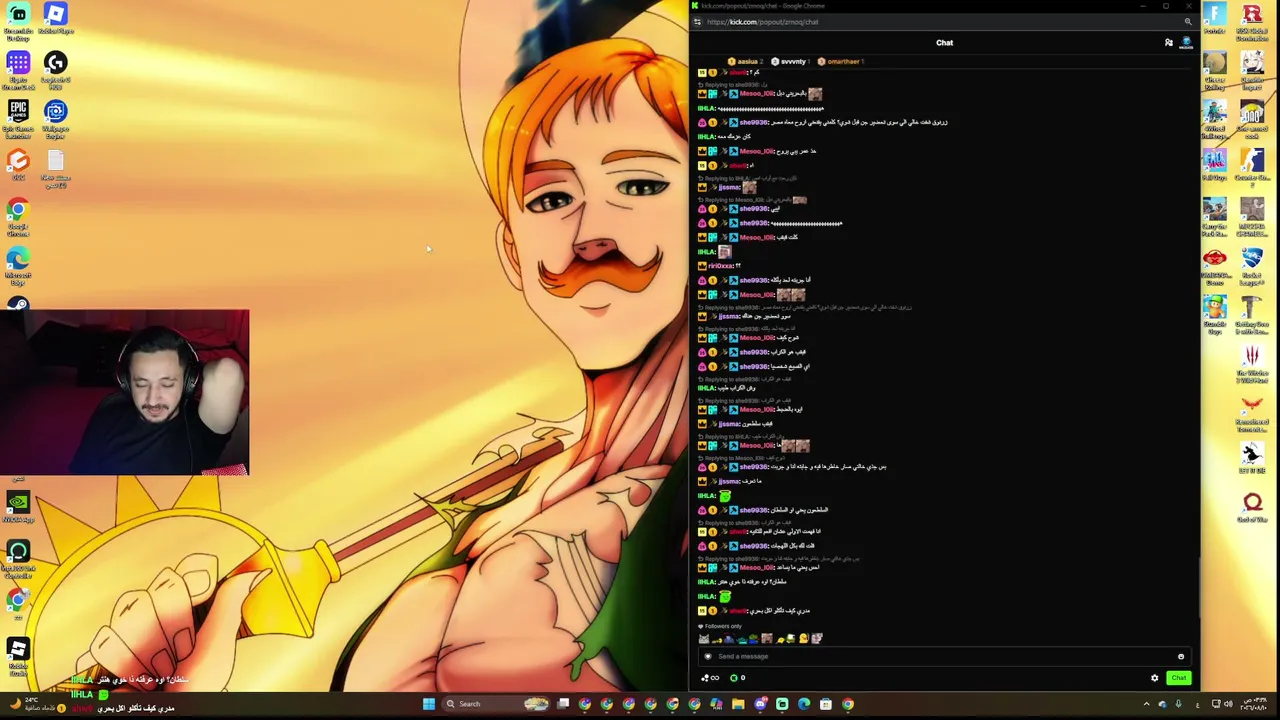Open emote picker in message box
1280x720 pixels.
coord(1181,657)
